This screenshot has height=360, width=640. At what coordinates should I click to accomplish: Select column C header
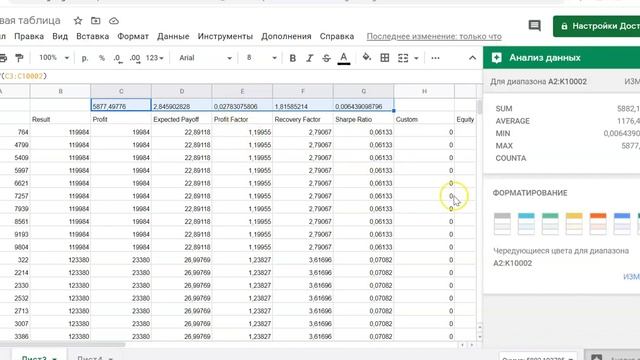pyautogui.click(x=121, y=91)
